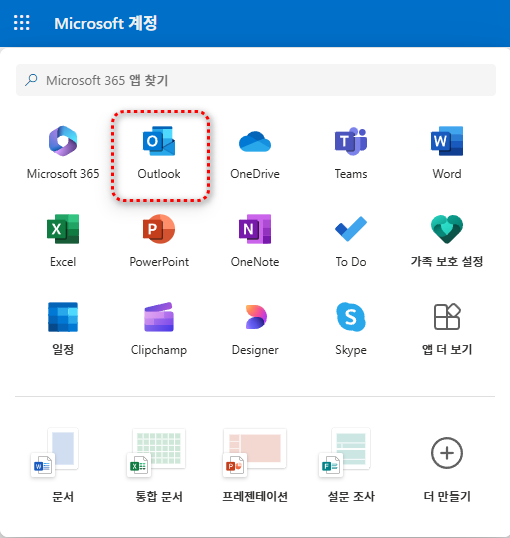Screen dimensions: 510x538
Task: Click the Microsoft 계정 header title
Action: [x=106, y=23]
